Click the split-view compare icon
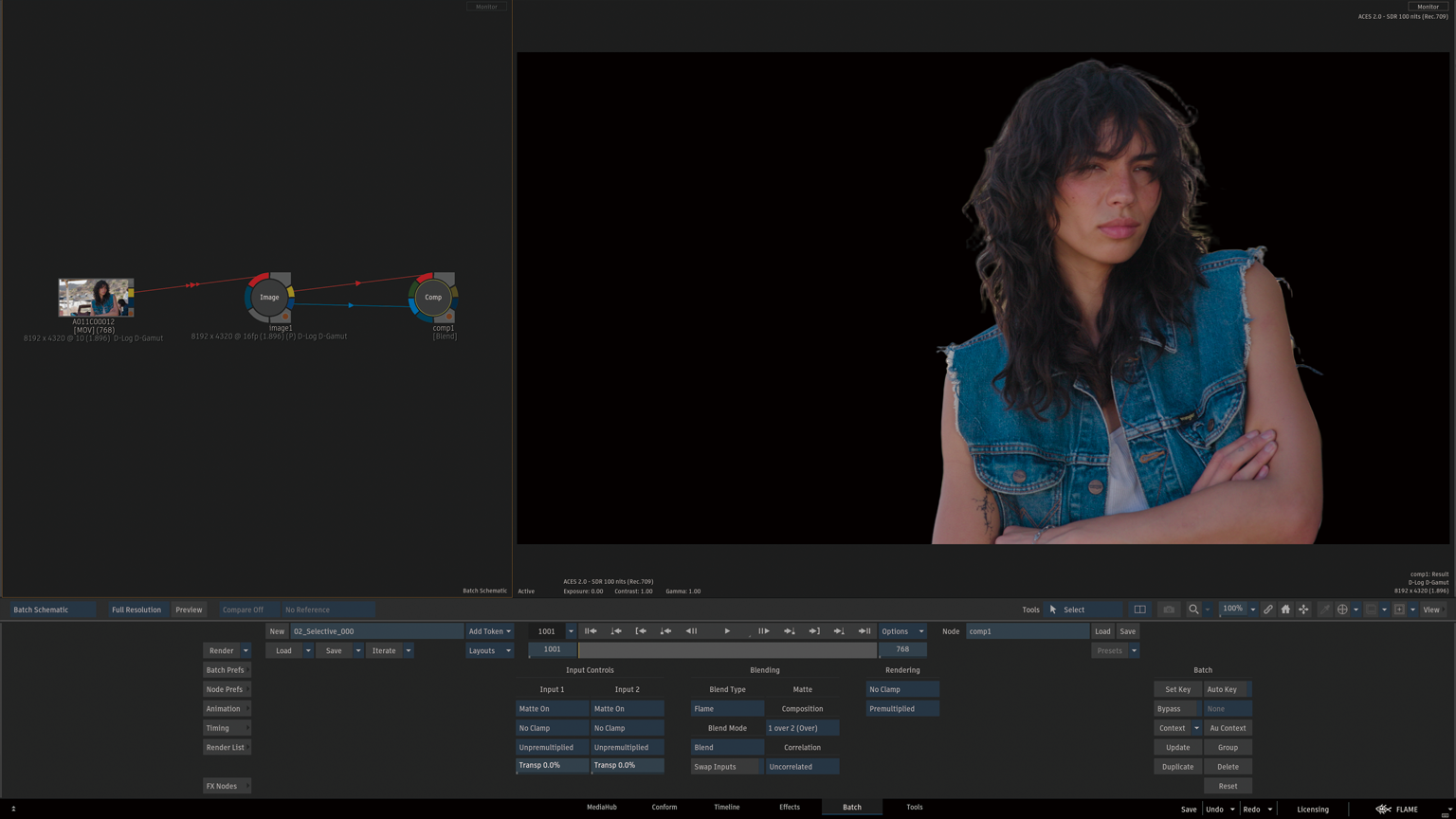 pyautogui.click(x=1140, y=610)
